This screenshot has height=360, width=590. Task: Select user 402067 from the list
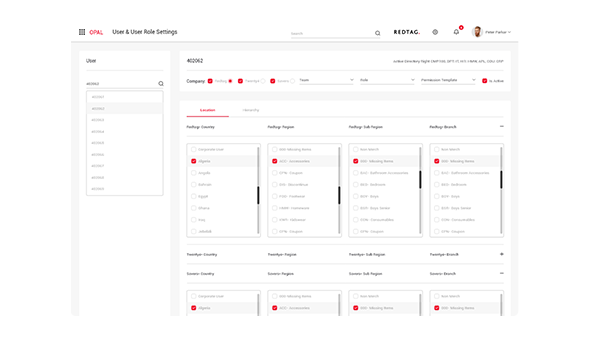coord(125,166)
